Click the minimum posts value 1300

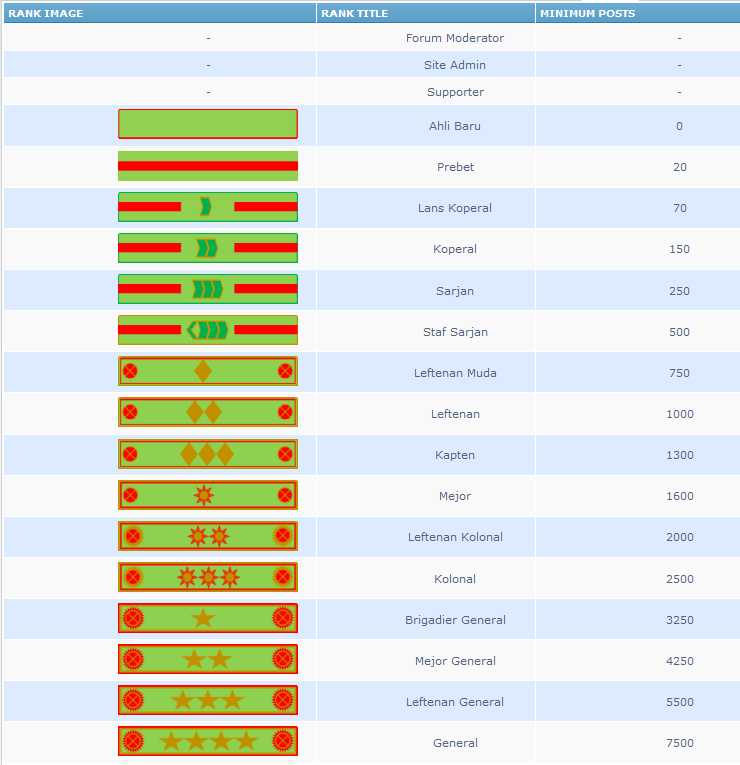tap(680, 455)
